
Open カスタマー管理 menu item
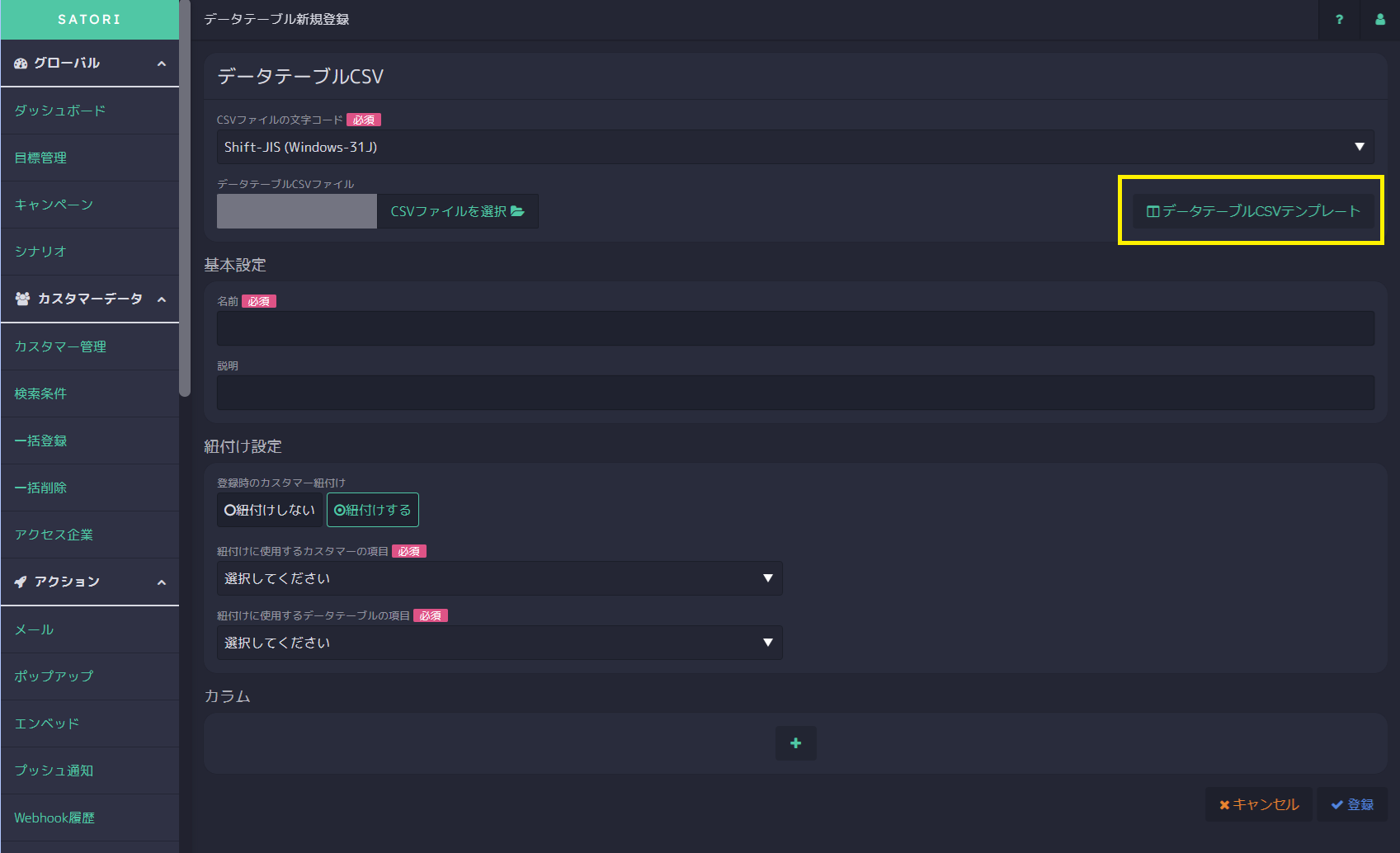click(x=90, y=346)
